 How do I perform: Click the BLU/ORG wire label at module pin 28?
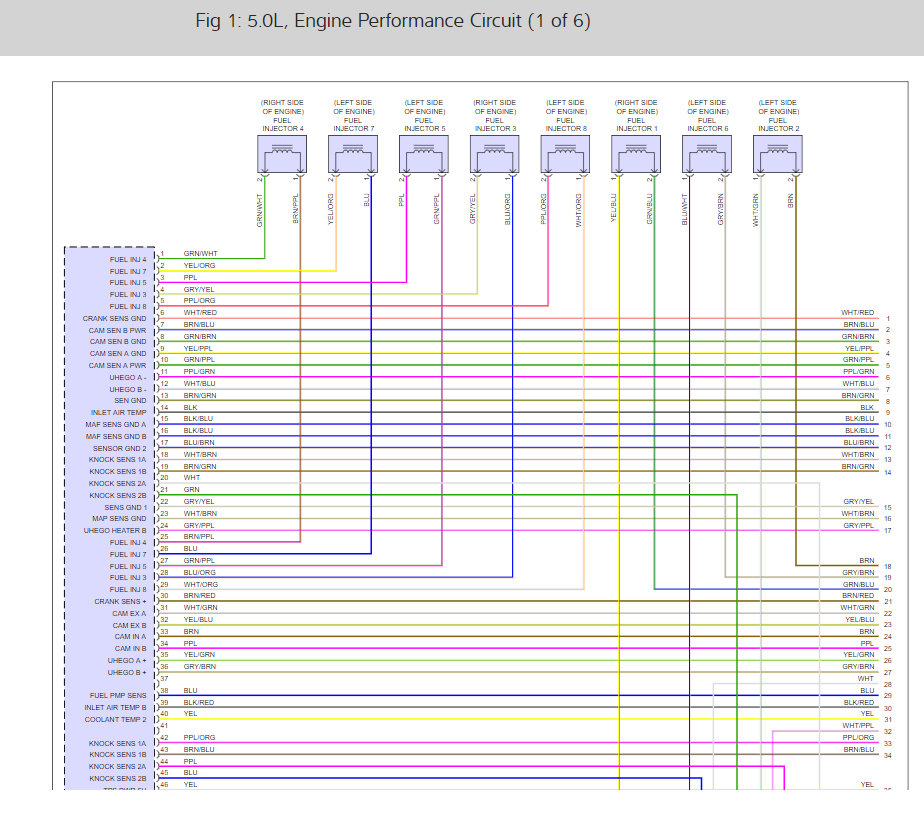coord(199,572)
